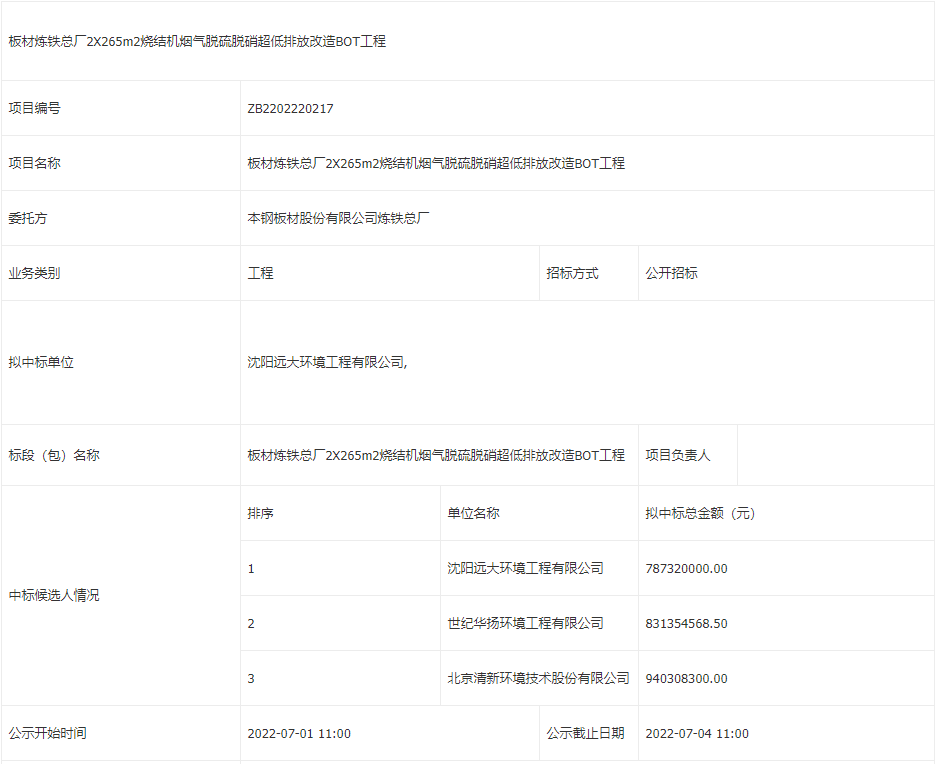This screenshot has width=935, height=764.
Task: Click the start time 2022-07-01 11:00
Action: pos(299,734)
